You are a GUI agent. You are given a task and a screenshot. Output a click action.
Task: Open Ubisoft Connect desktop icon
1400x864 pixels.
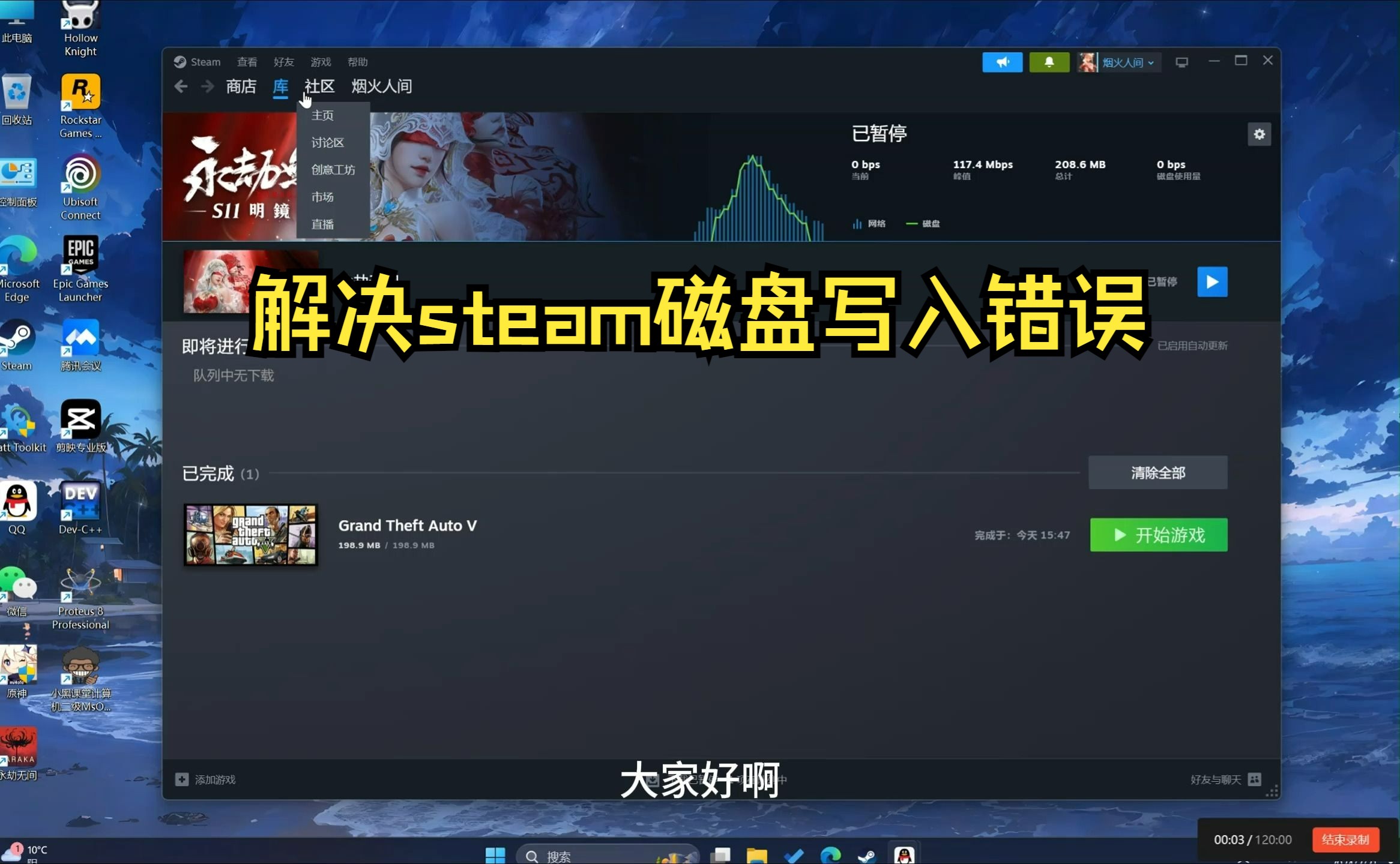80,188
